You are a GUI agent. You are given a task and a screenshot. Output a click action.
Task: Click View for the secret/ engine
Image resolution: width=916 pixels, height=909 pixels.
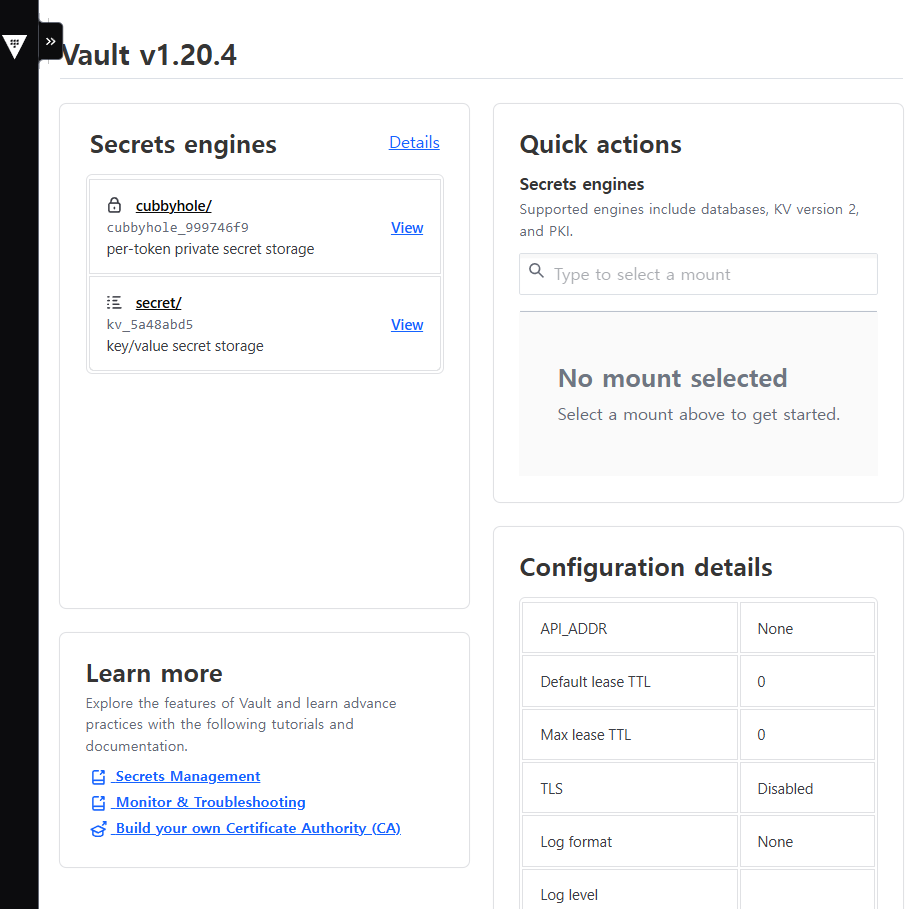(x=407, y=325)
